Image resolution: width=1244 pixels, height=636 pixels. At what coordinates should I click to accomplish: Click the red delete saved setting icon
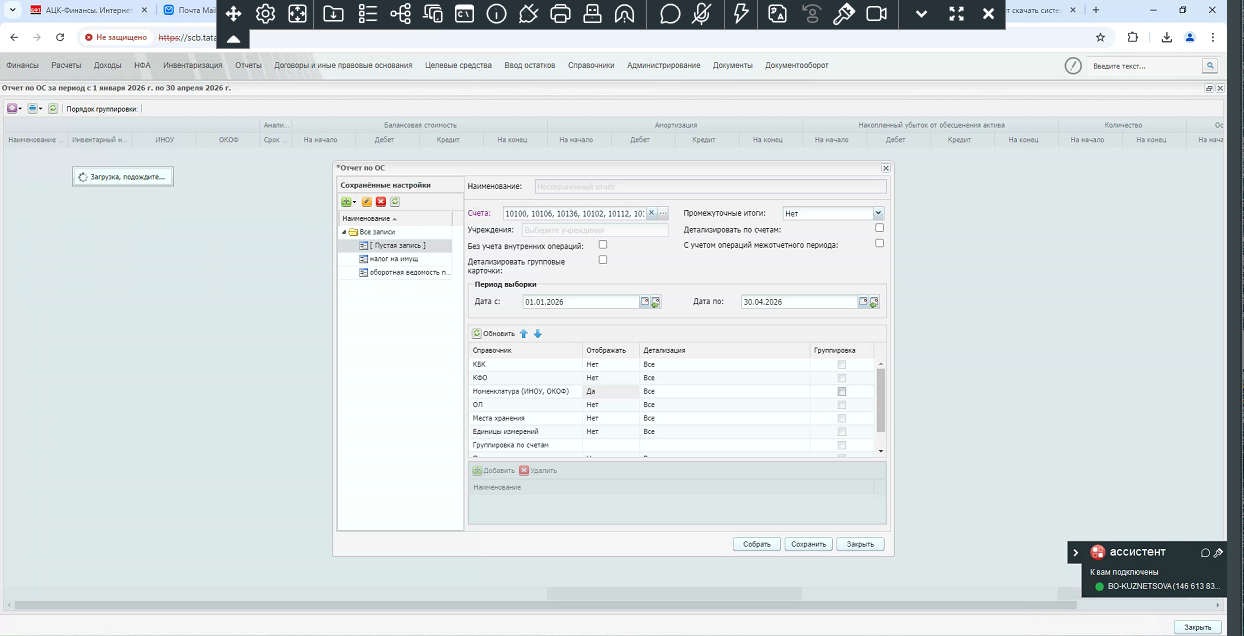coord(381,202)
